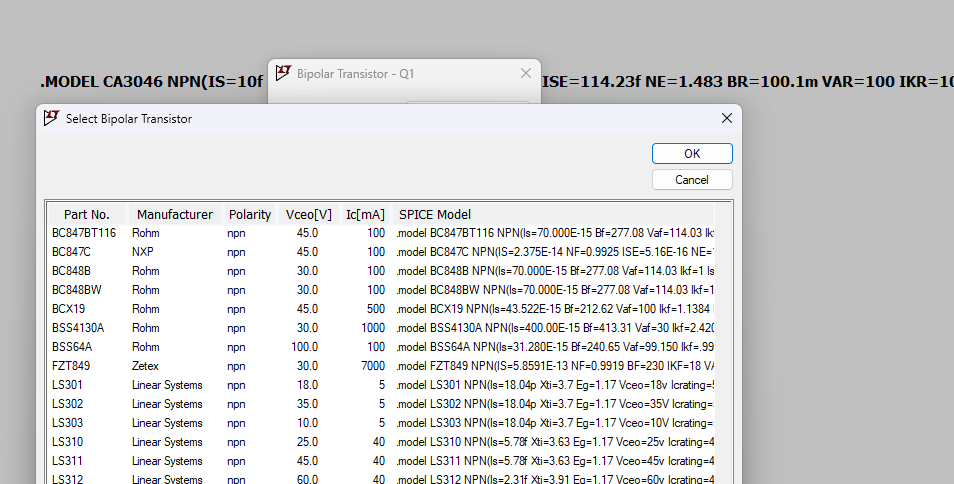Select the BC847C part number
This screenshot has width=954, height=484.
pyautogui.click(x=71, y=252)
